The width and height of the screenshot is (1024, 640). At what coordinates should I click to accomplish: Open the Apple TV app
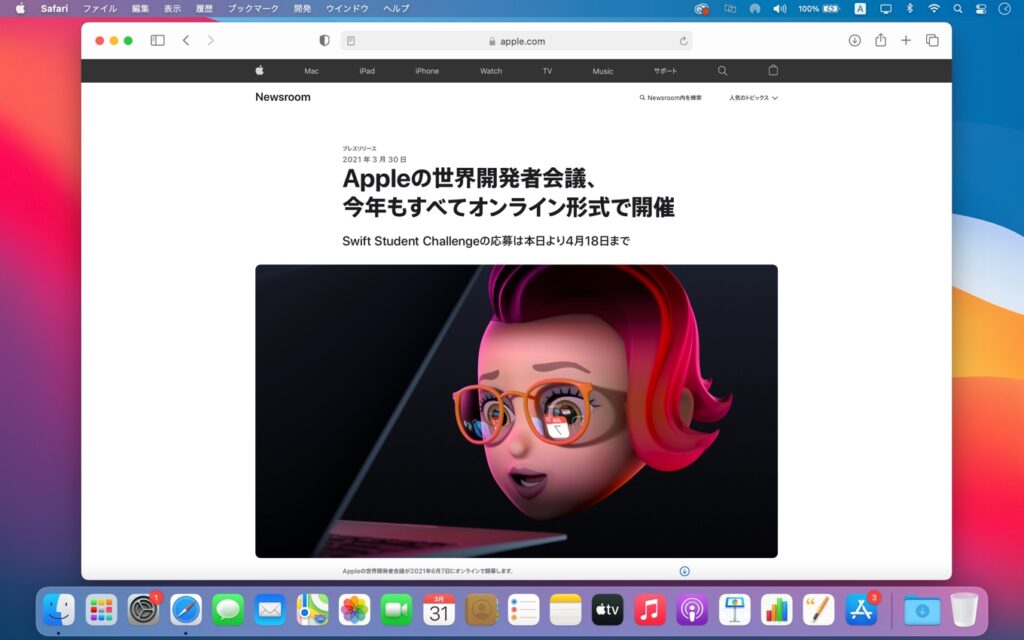coord(607,608)
